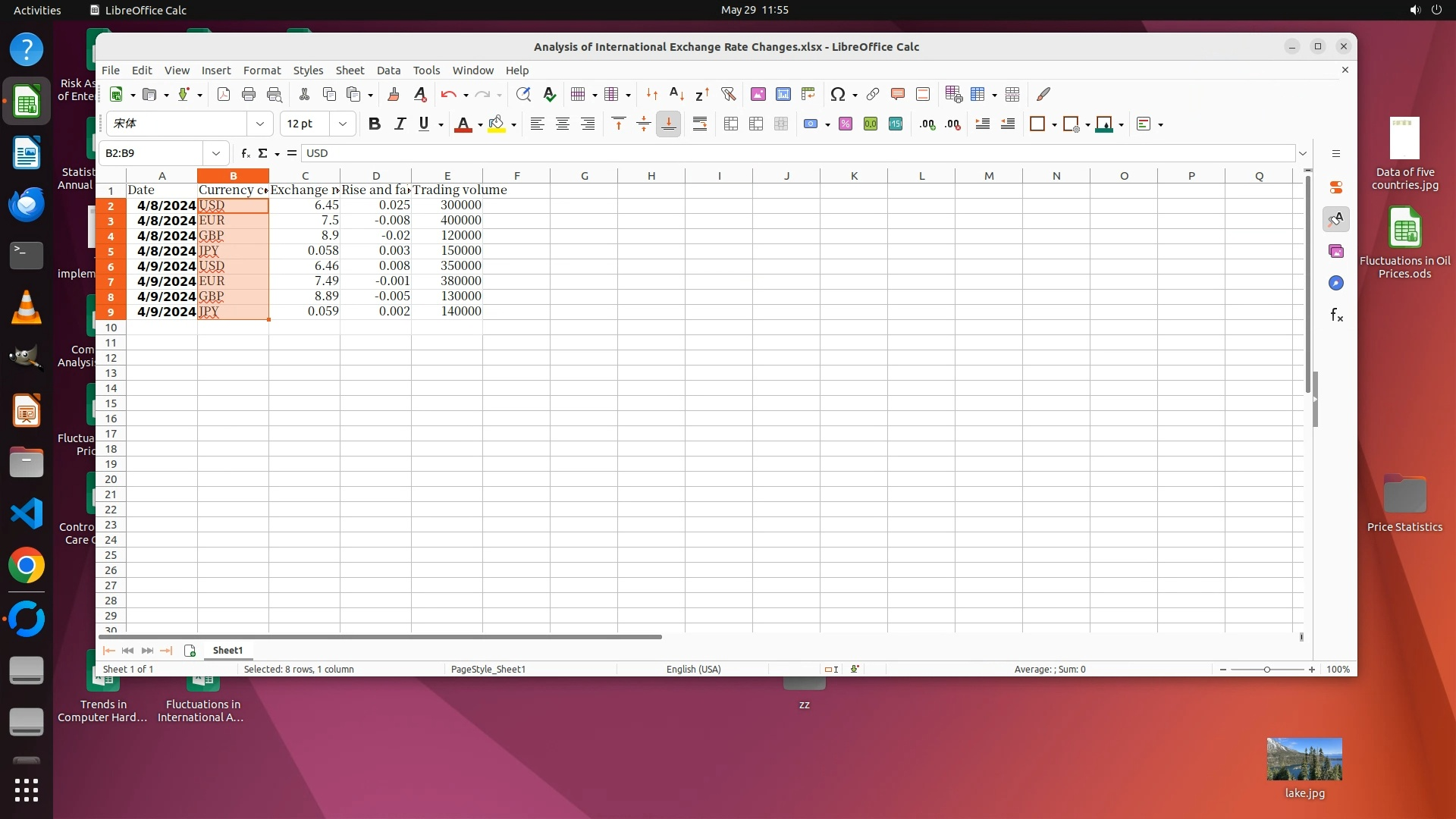
Task: Apply the yellow background color swatch
Action: (496, 124)
